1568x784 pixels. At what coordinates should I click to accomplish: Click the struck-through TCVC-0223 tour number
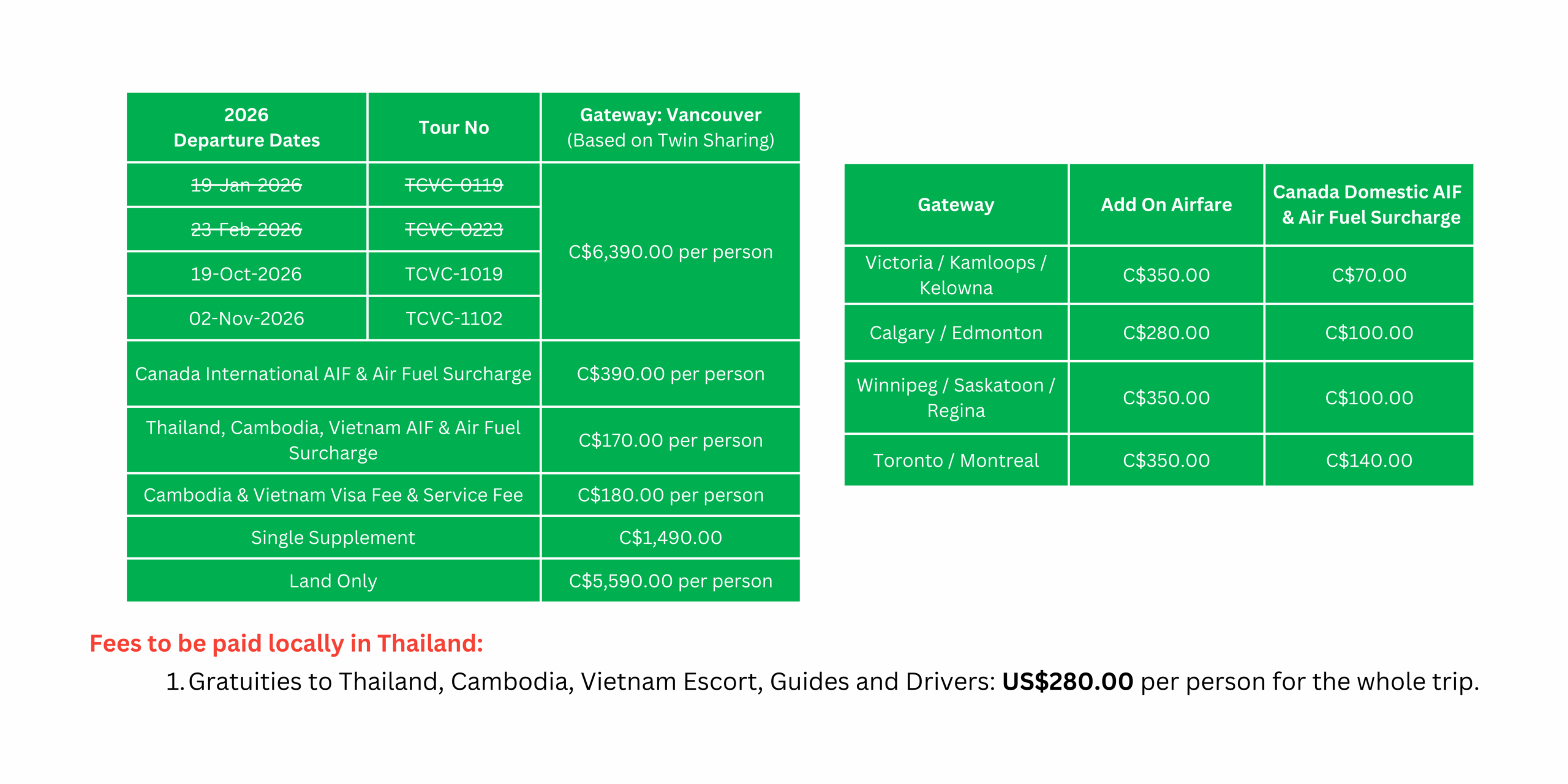(x=453, y=230)
